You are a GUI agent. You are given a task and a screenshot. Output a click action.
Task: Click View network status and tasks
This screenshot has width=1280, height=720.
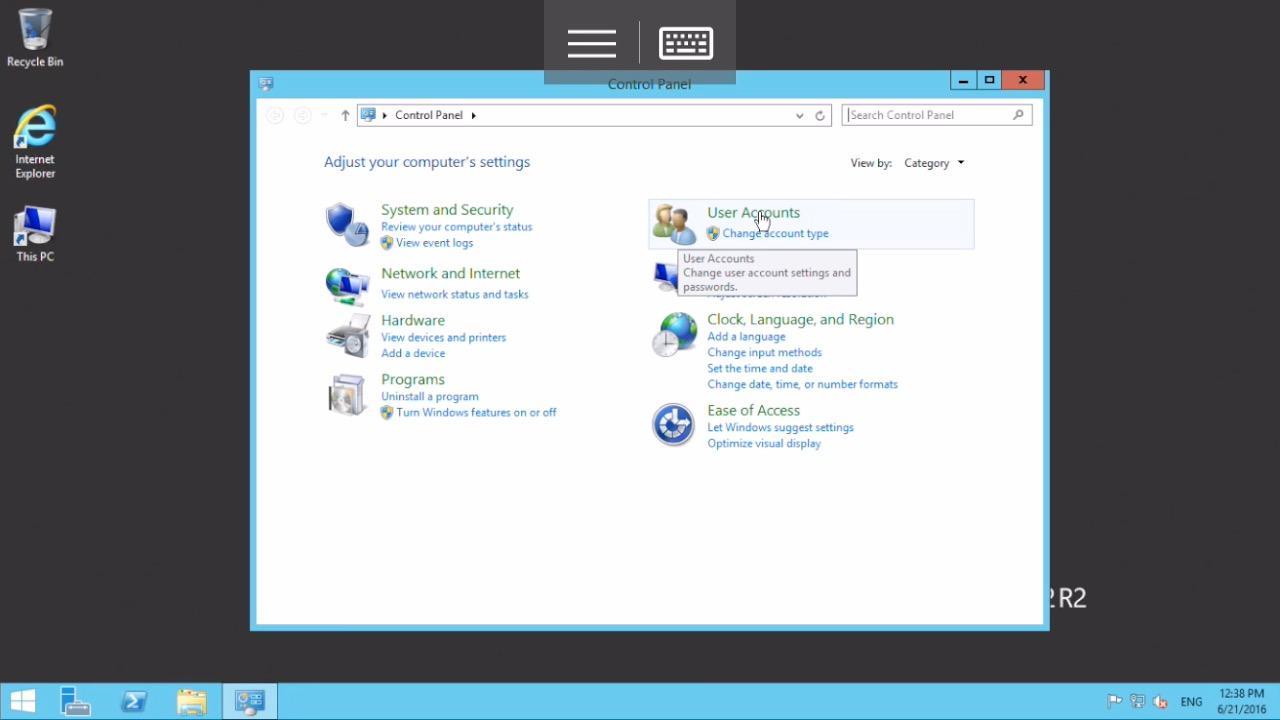tap(454, 294)
